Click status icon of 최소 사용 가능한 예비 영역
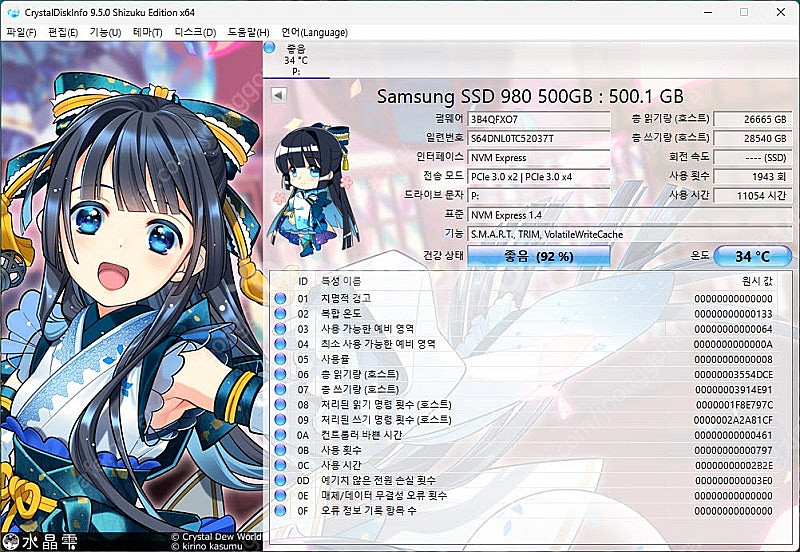Image resolution: width=800 pixels, height=552 pixels. tap(280, 344)
